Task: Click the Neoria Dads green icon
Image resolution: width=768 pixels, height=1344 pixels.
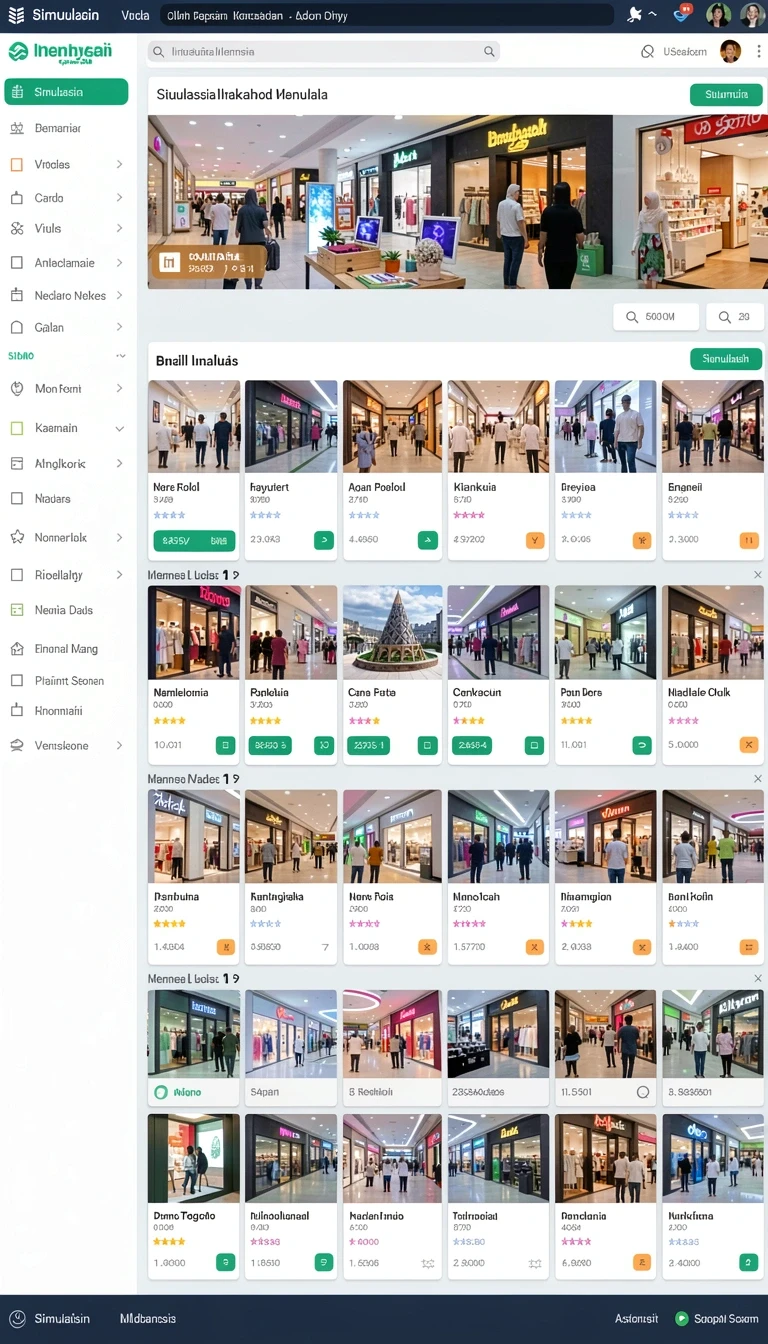Action: point(16,609)
